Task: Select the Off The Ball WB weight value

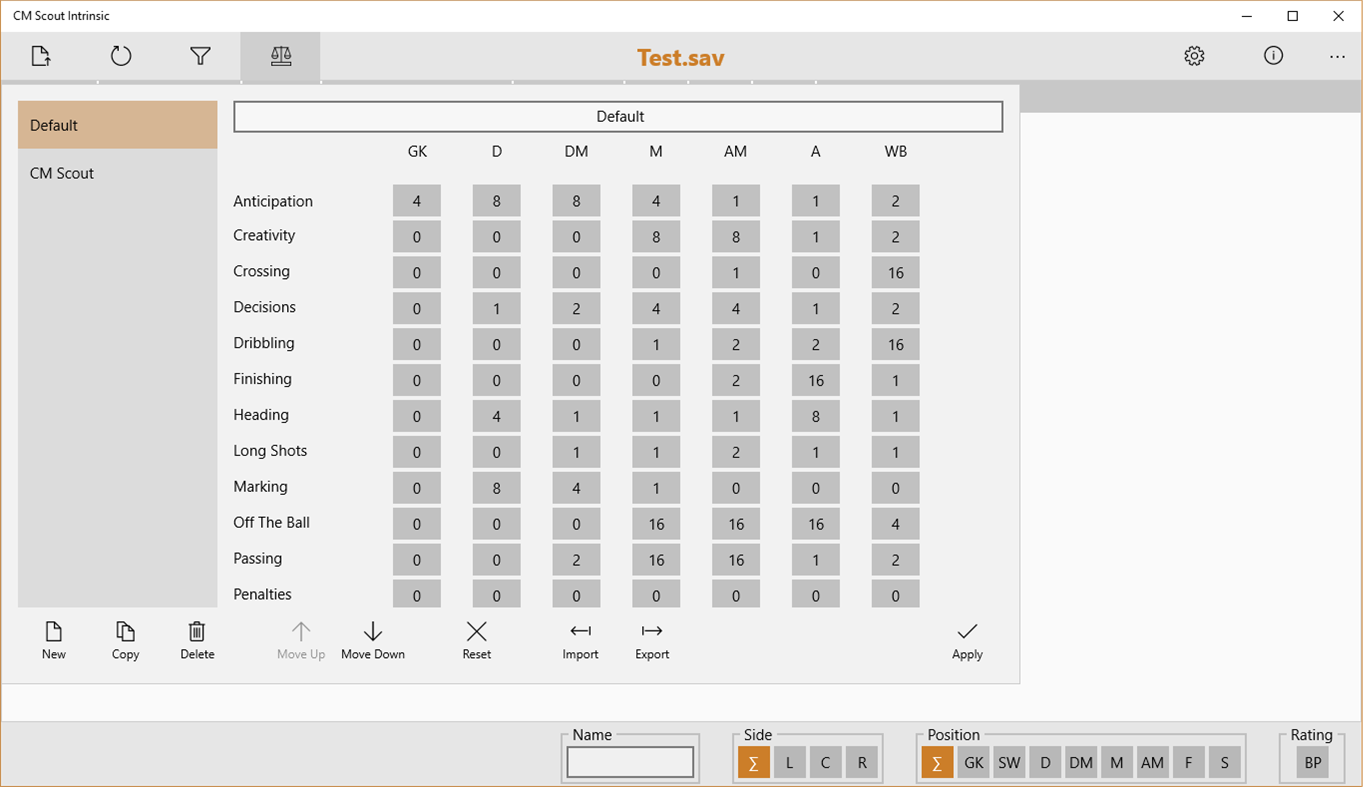Action: (896, 525)
